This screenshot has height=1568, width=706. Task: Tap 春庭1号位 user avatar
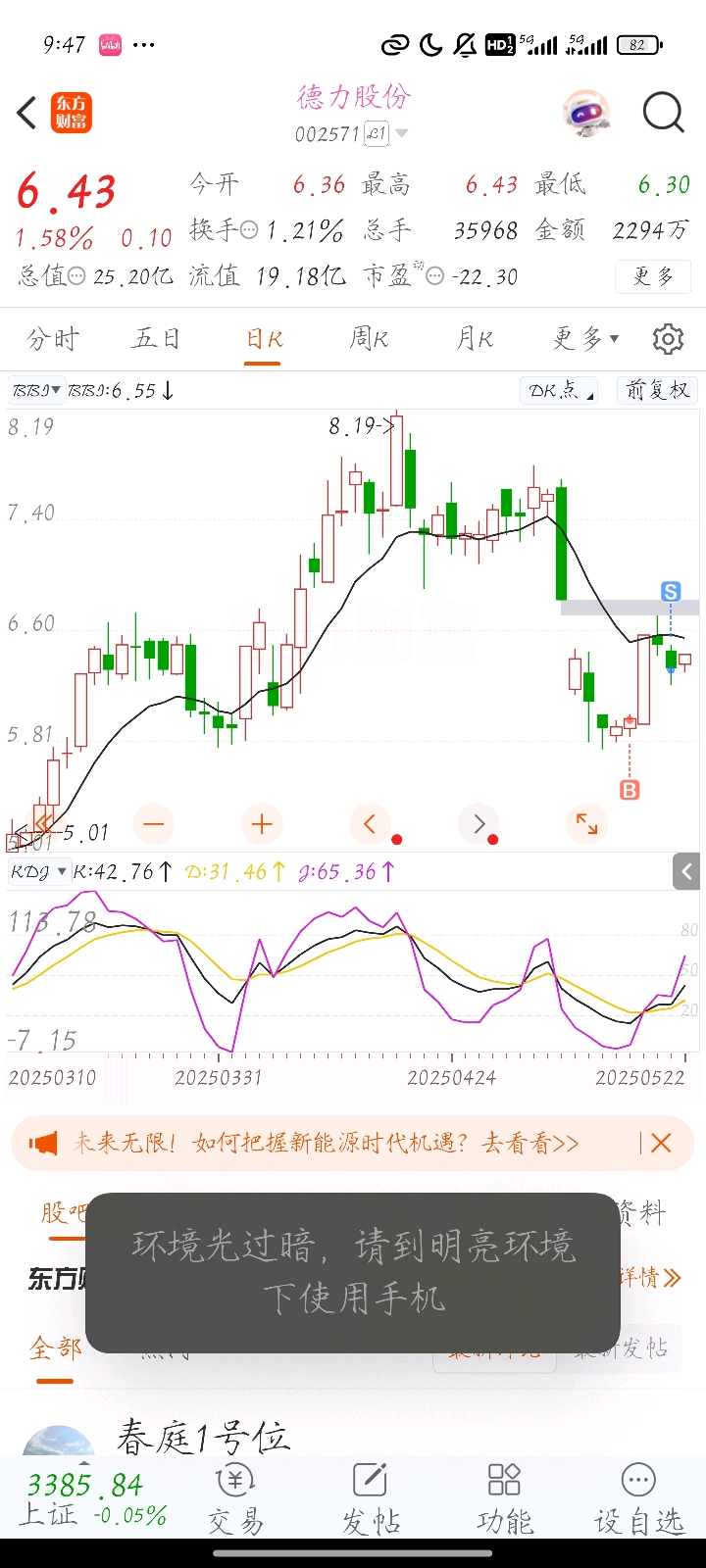pos(59,1441)
